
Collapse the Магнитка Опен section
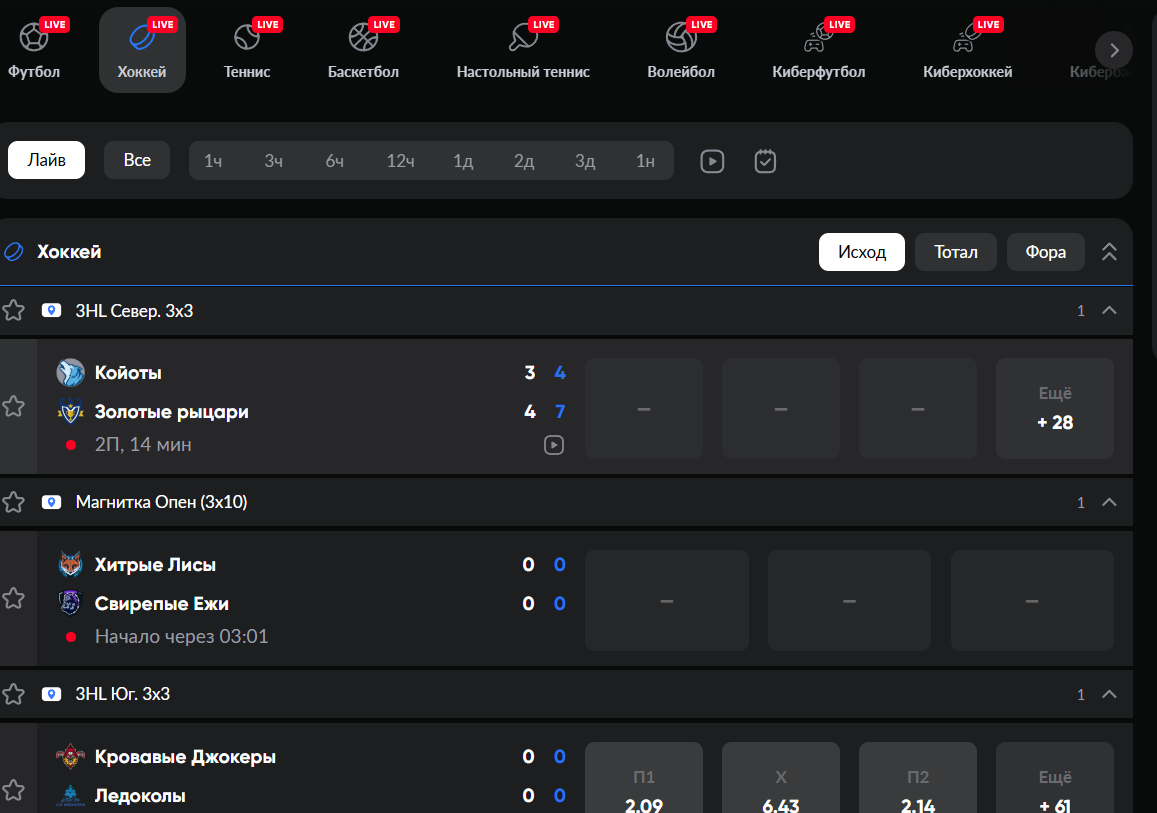point(1108,502)
